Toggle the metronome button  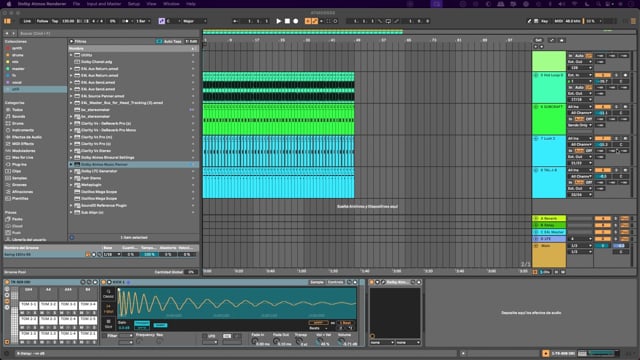click(x=126, y=21)
